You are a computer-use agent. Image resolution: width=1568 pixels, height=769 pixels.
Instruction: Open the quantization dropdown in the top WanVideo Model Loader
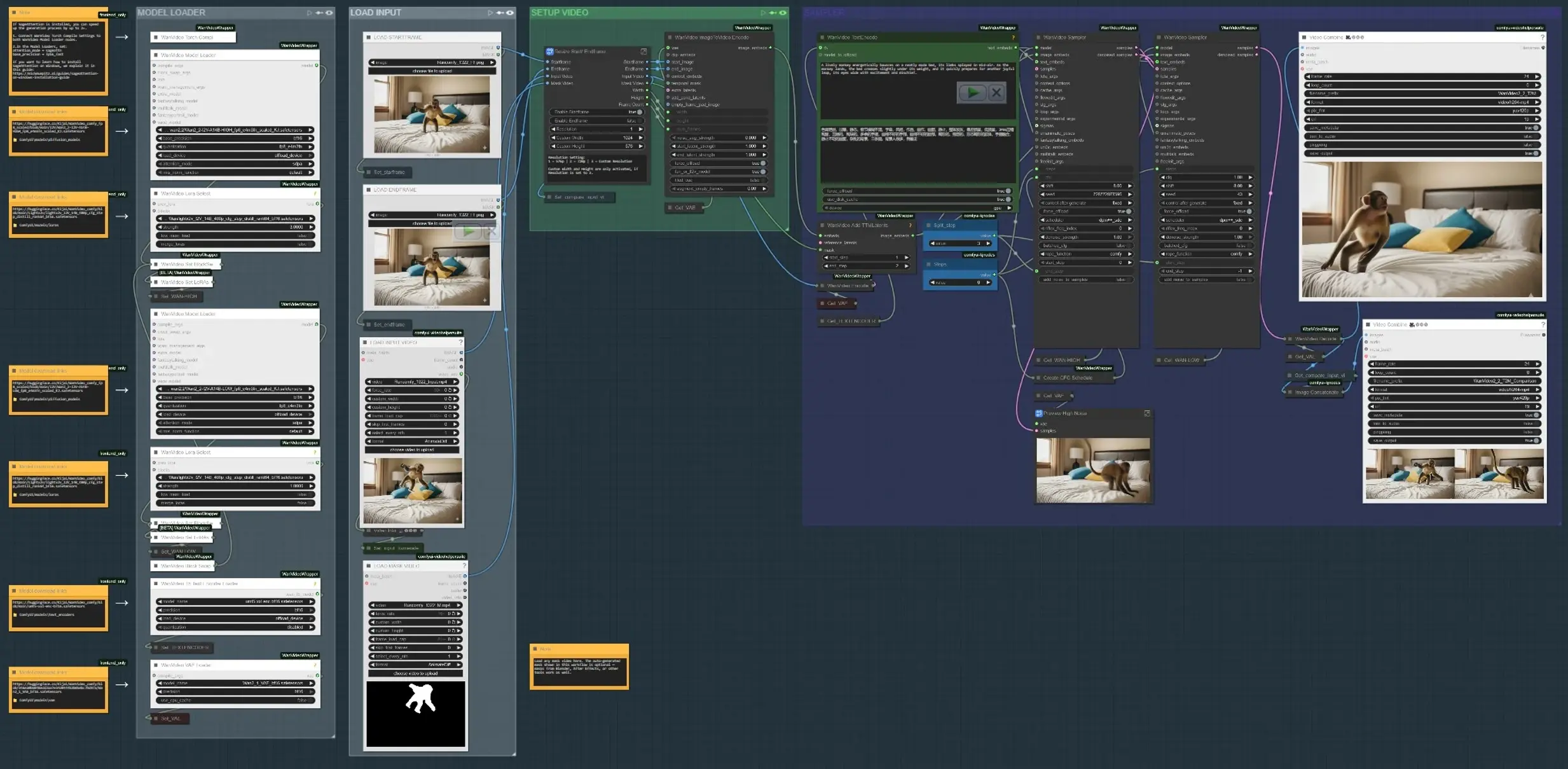pos(235,146)
